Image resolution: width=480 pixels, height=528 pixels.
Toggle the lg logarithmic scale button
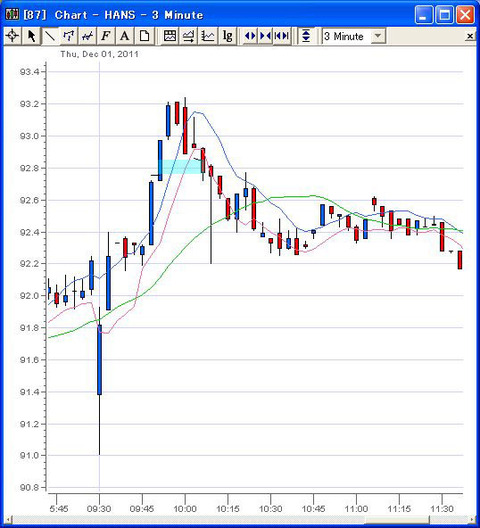point(227,36)
